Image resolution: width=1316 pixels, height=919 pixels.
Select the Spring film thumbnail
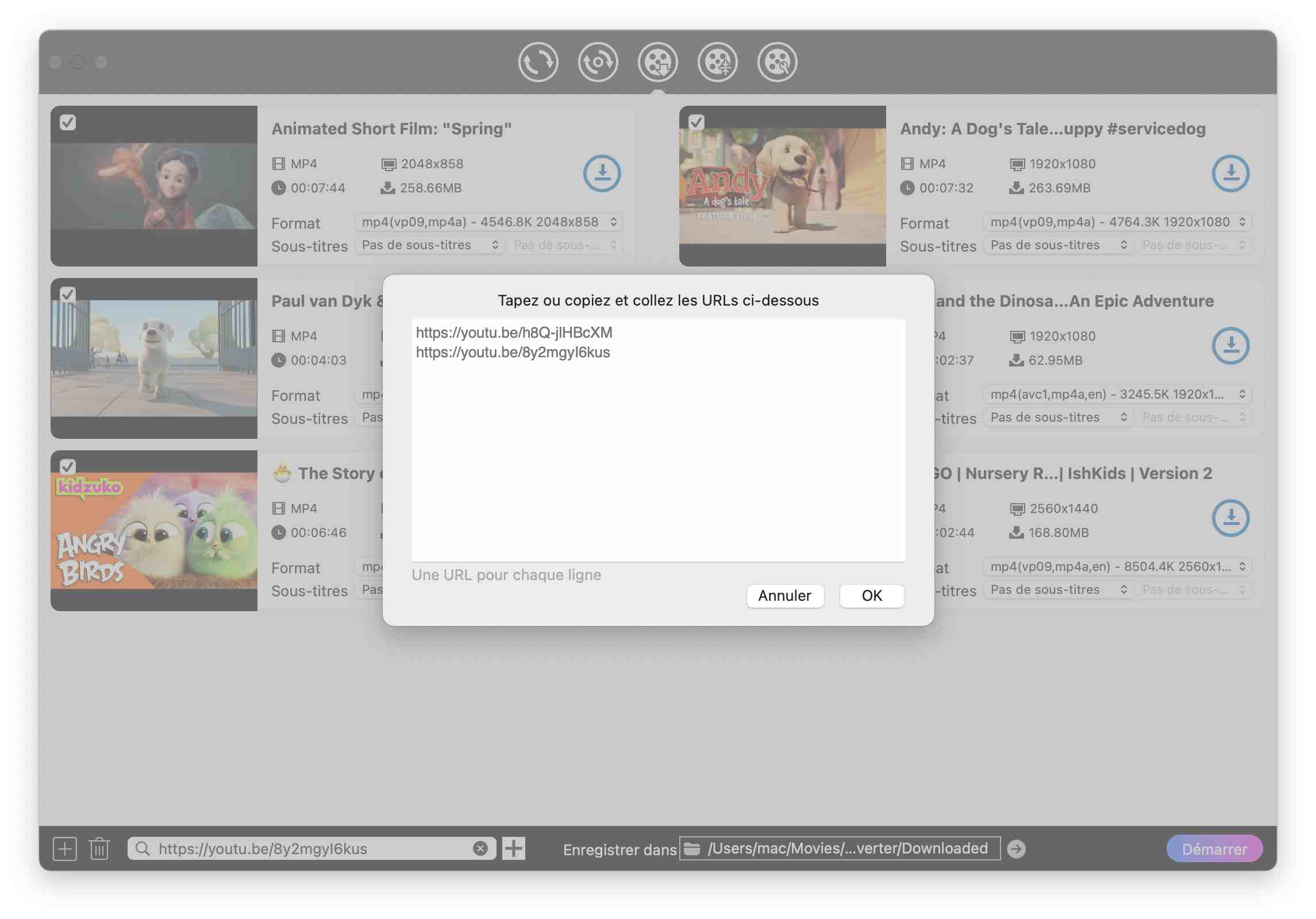pyautogui.click(x=154, y=186)
